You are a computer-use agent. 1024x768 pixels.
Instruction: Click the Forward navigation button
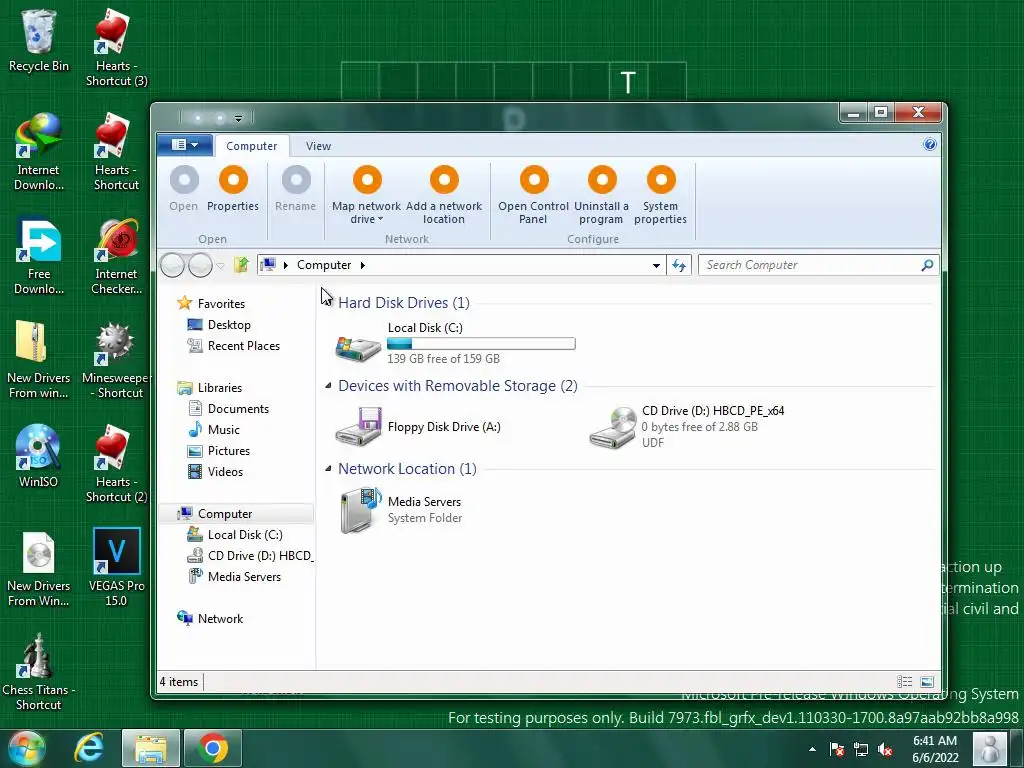pyautogui.click(x=200, y=265)
